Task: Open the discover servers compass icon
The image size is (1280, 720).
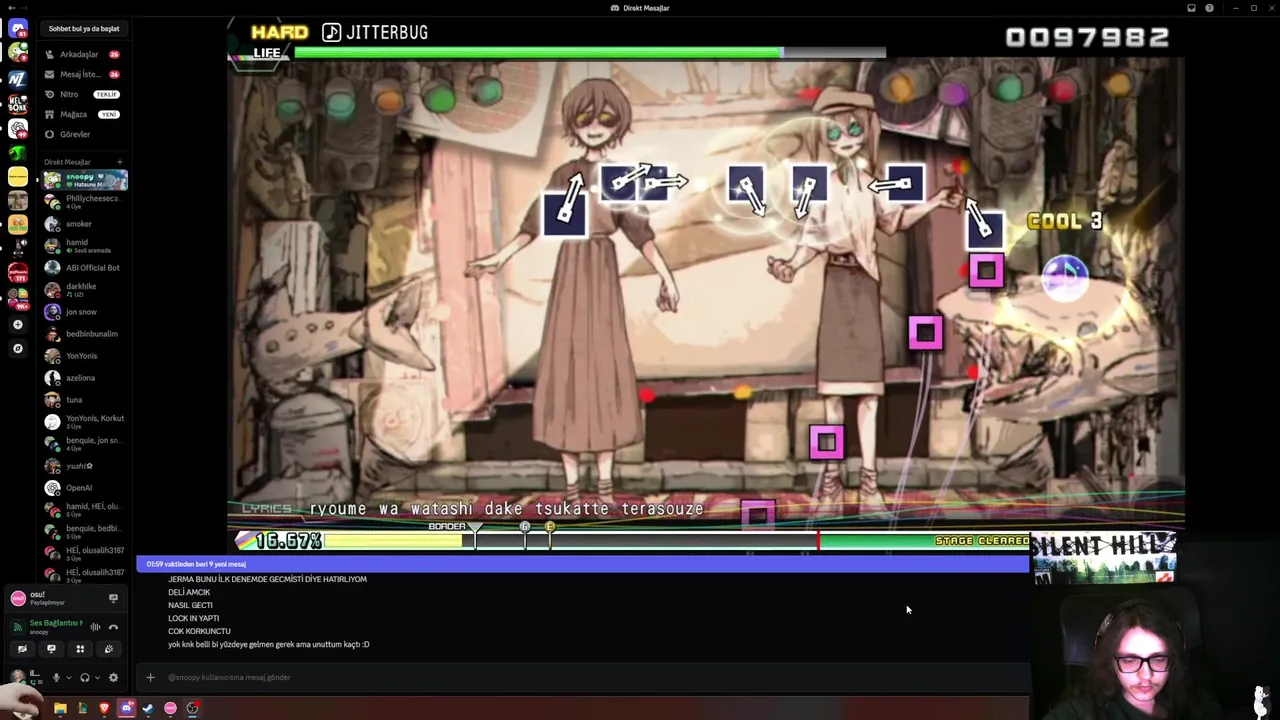Action: [x=18, y=349]
